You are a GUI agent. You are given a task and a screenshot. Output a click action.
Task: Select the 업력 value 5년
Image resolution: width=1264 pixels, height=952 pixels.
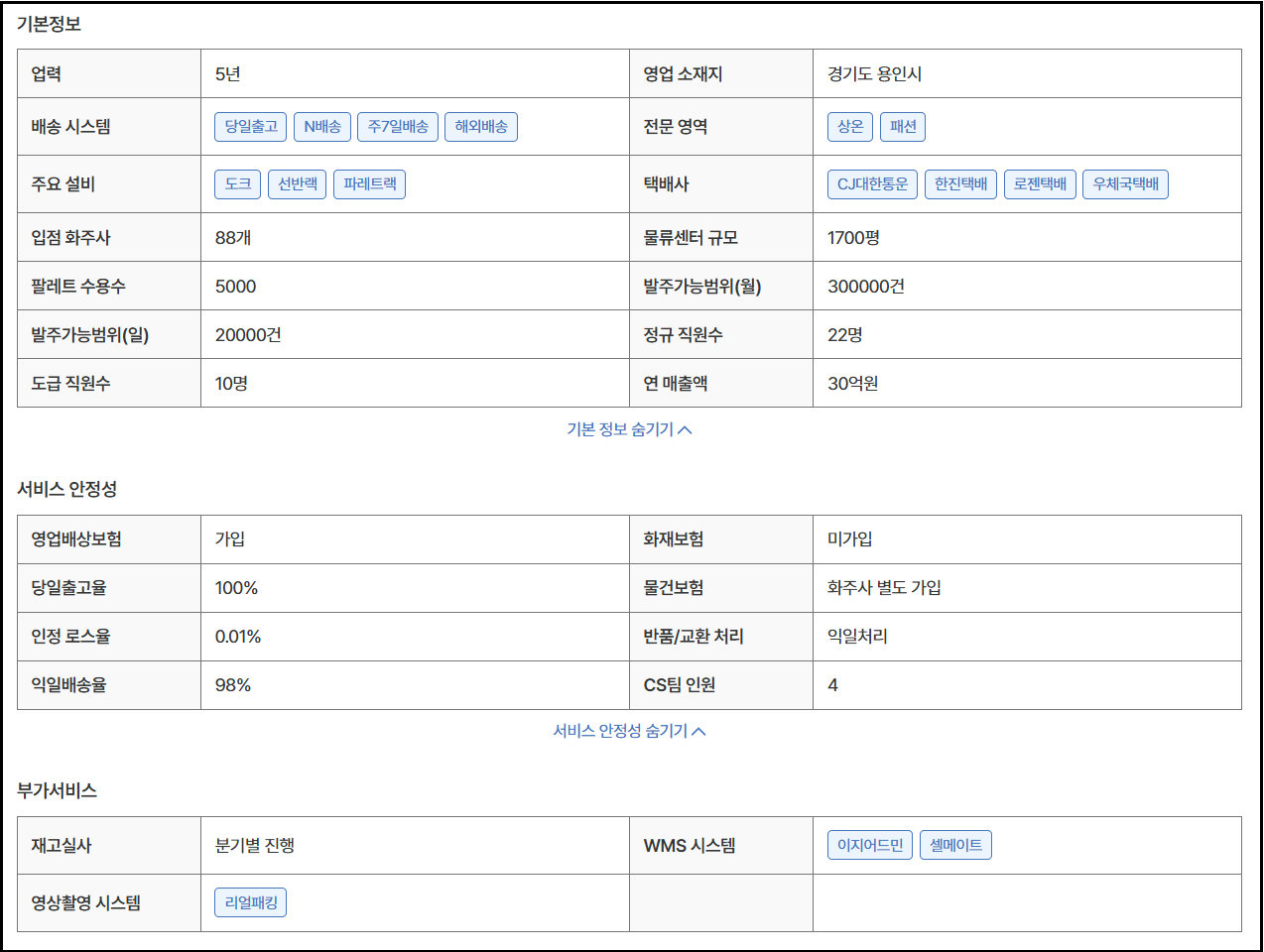228,74
